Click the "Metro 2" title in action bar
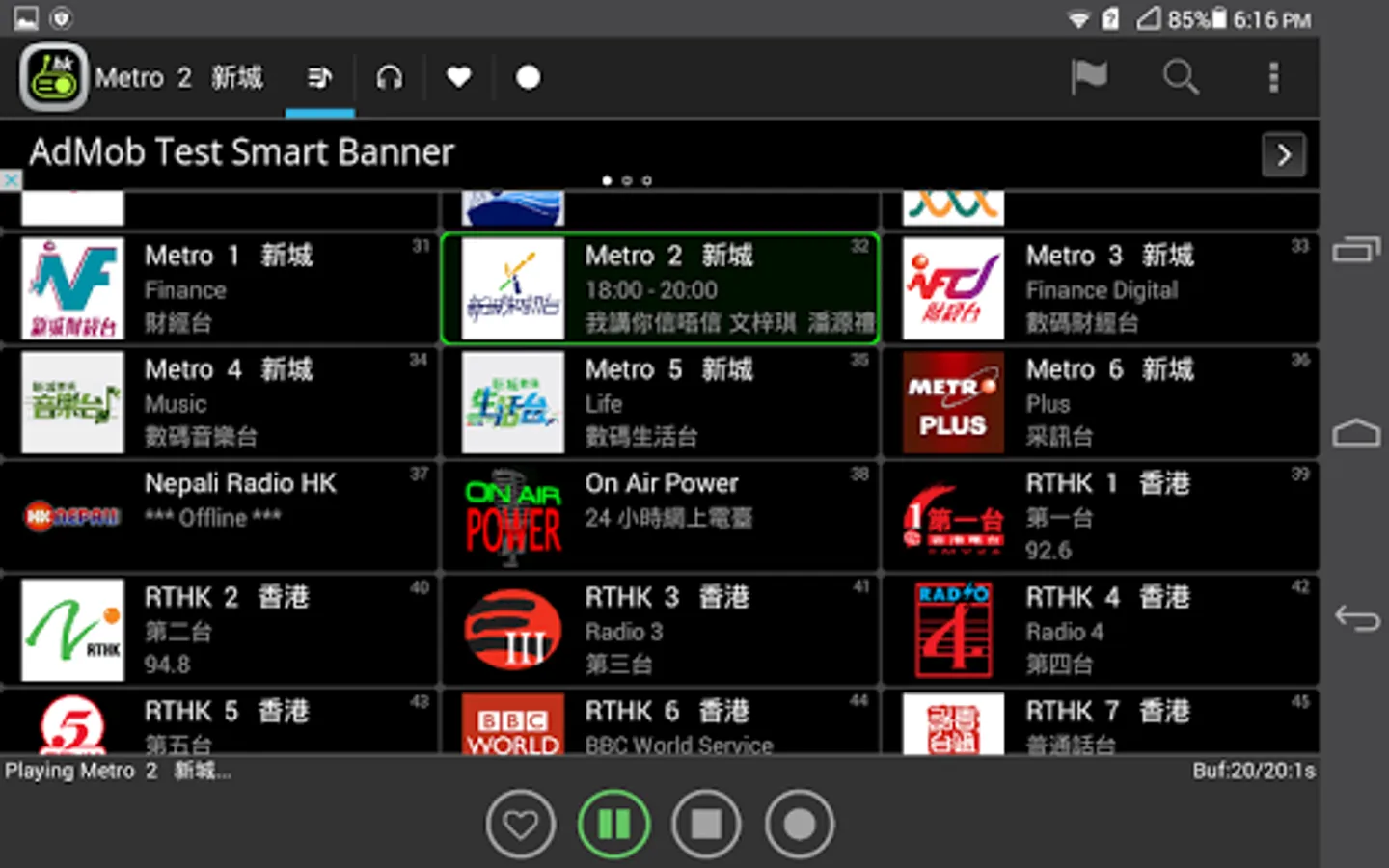The width and height of the screenshot is (1389, 868). tap(179, 77)
